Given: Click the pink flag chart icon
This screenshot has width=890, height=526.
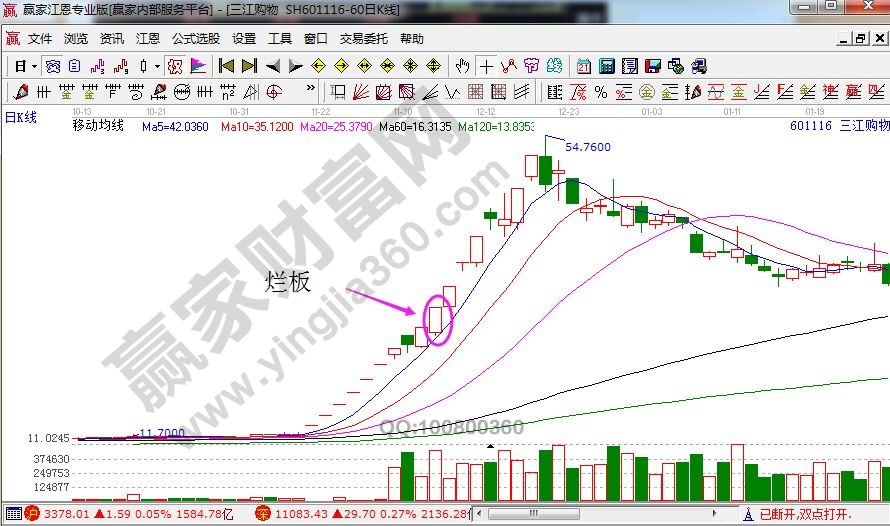Looking at the screenshot, I should [198, 66].
